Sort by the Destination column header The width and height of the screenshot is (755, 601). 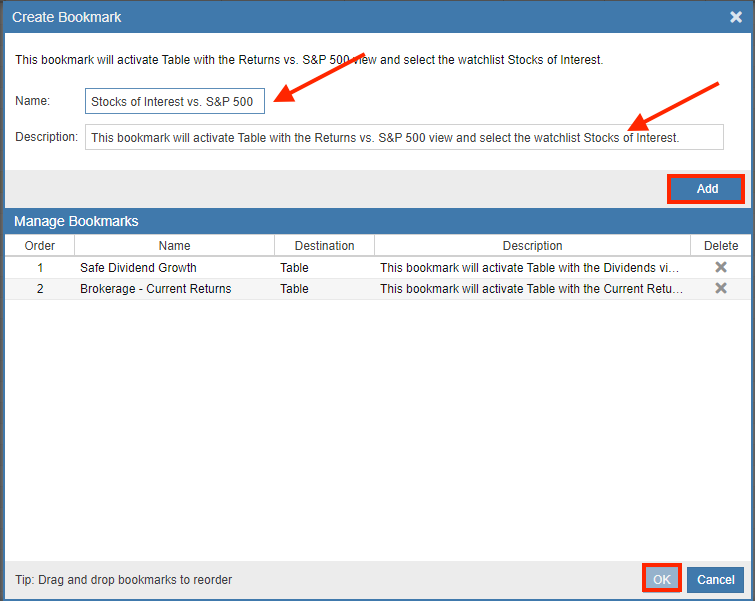click(325, 246)
